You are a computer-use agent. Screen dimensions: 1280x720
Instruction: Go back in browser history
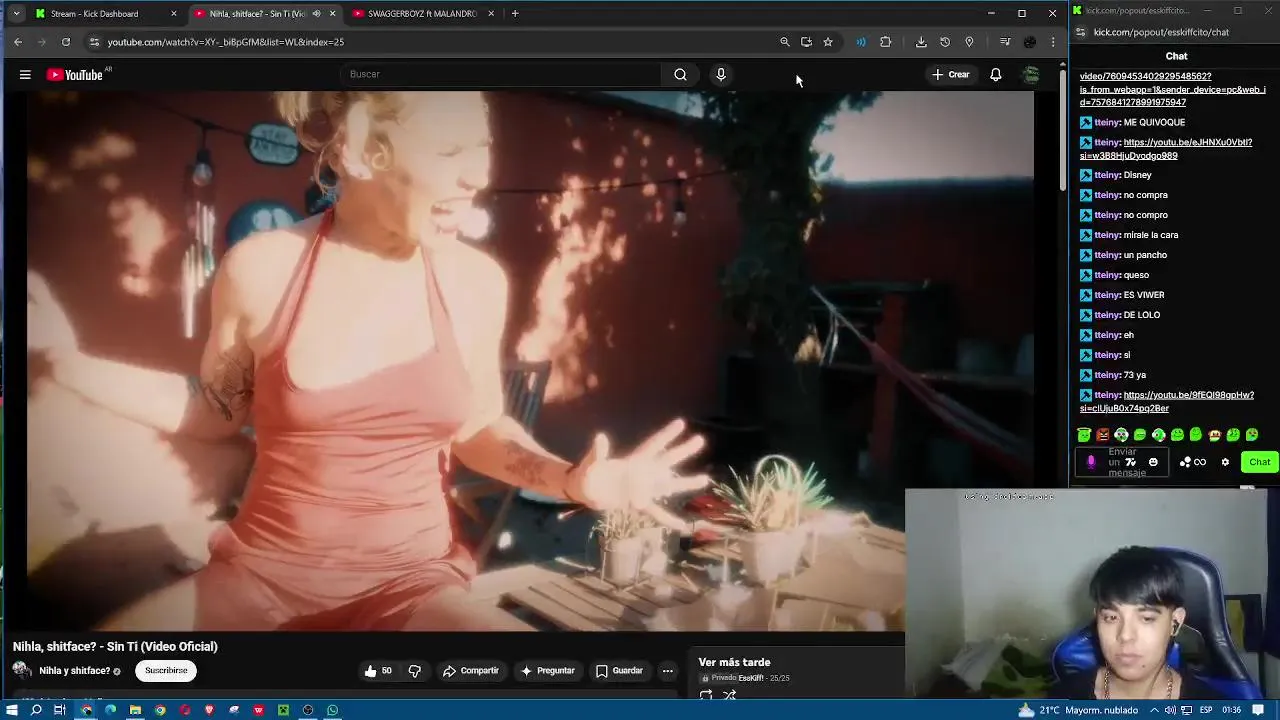coord(18,42)
